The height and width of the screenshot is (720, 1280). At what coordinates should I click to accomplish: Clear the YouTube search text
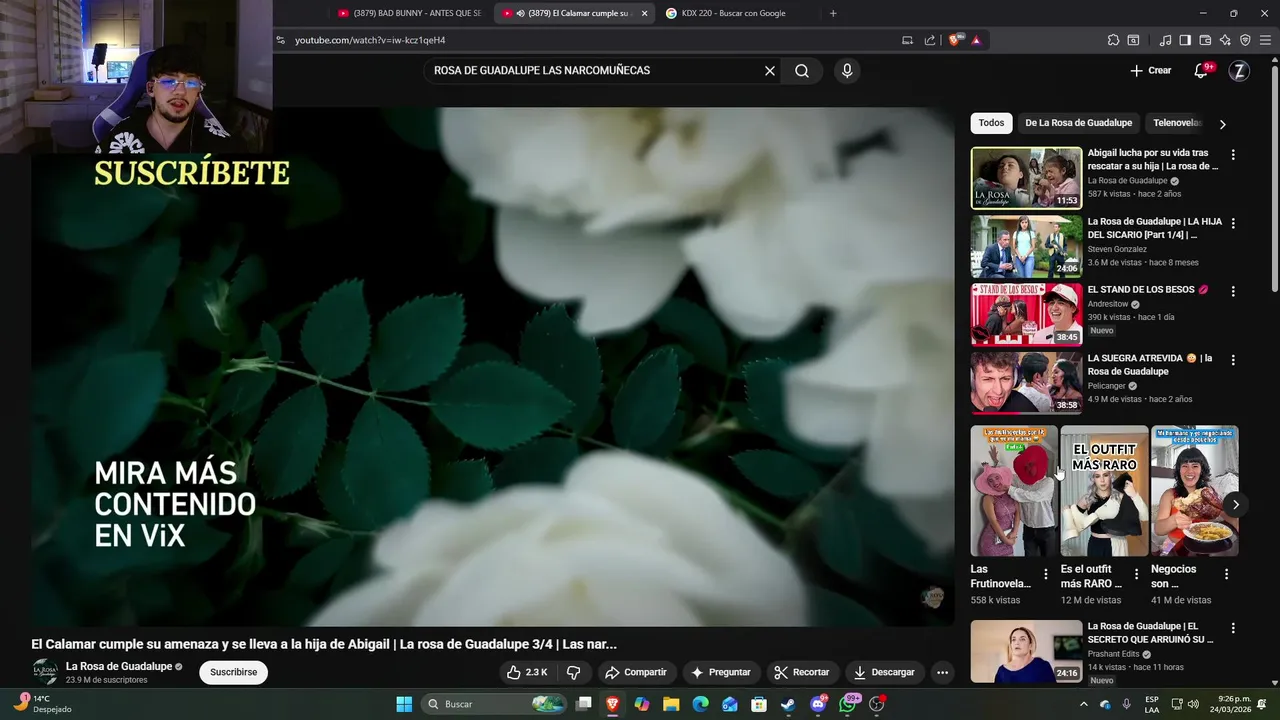pos(770,71)
